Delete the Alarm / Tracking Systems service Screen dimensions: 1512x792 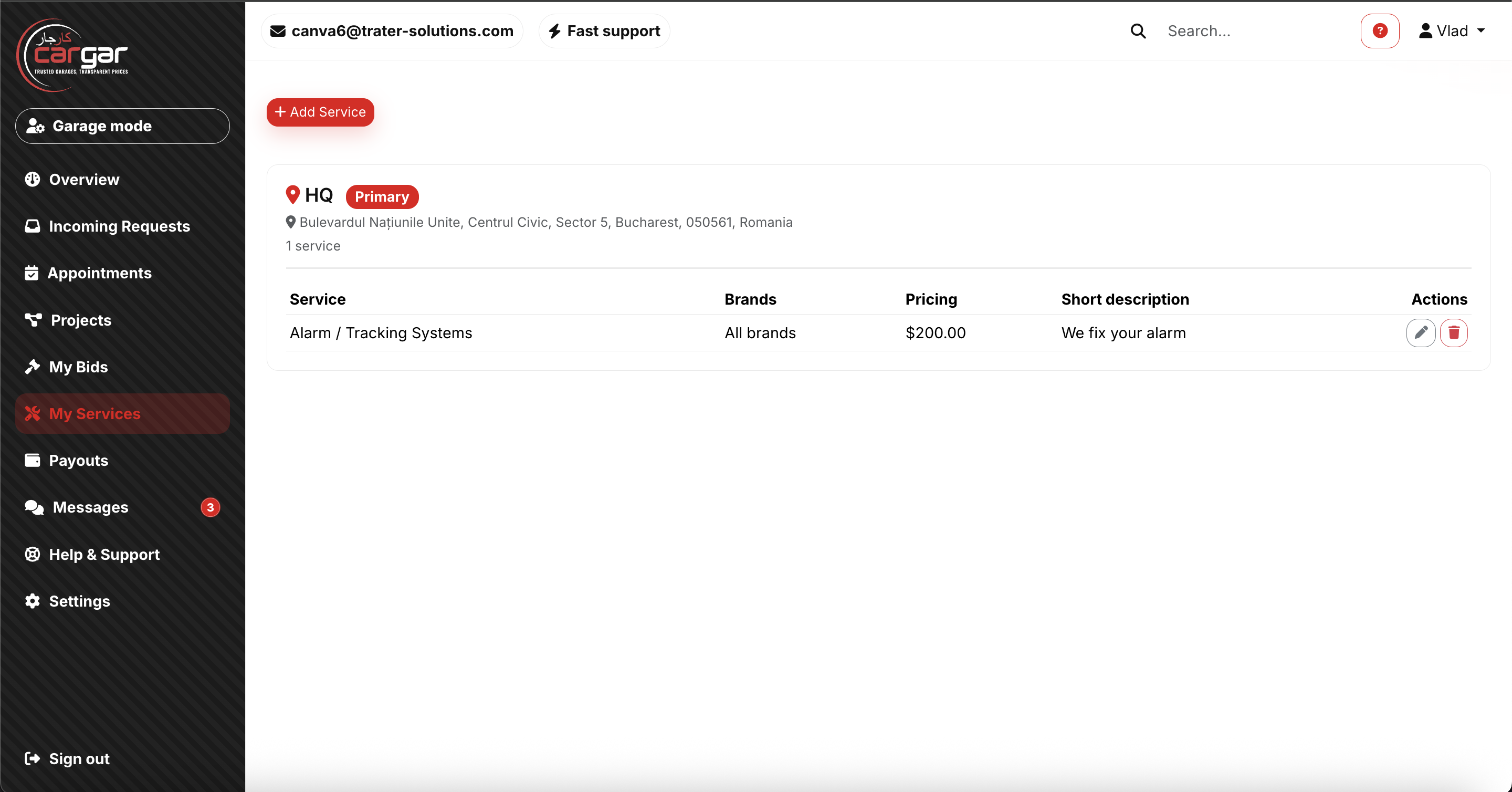point(1454,333)
